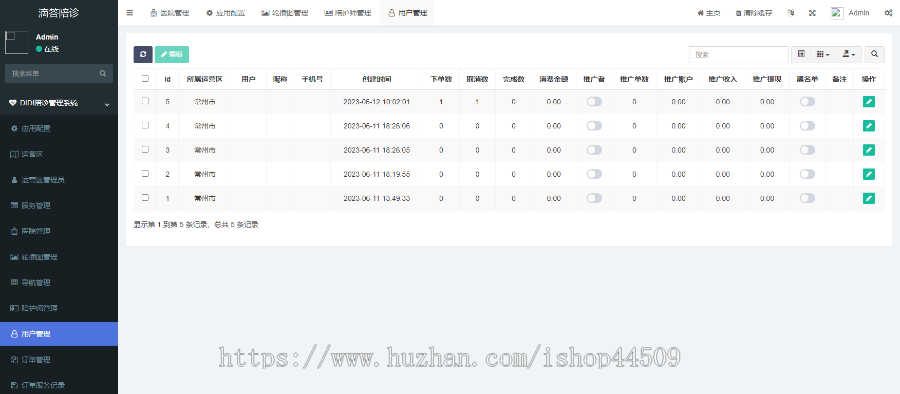The height and width of the screenshot is (394, 900).
Task: Switch to the 轮播图管理 tab
Action: [x=284, y=13]
